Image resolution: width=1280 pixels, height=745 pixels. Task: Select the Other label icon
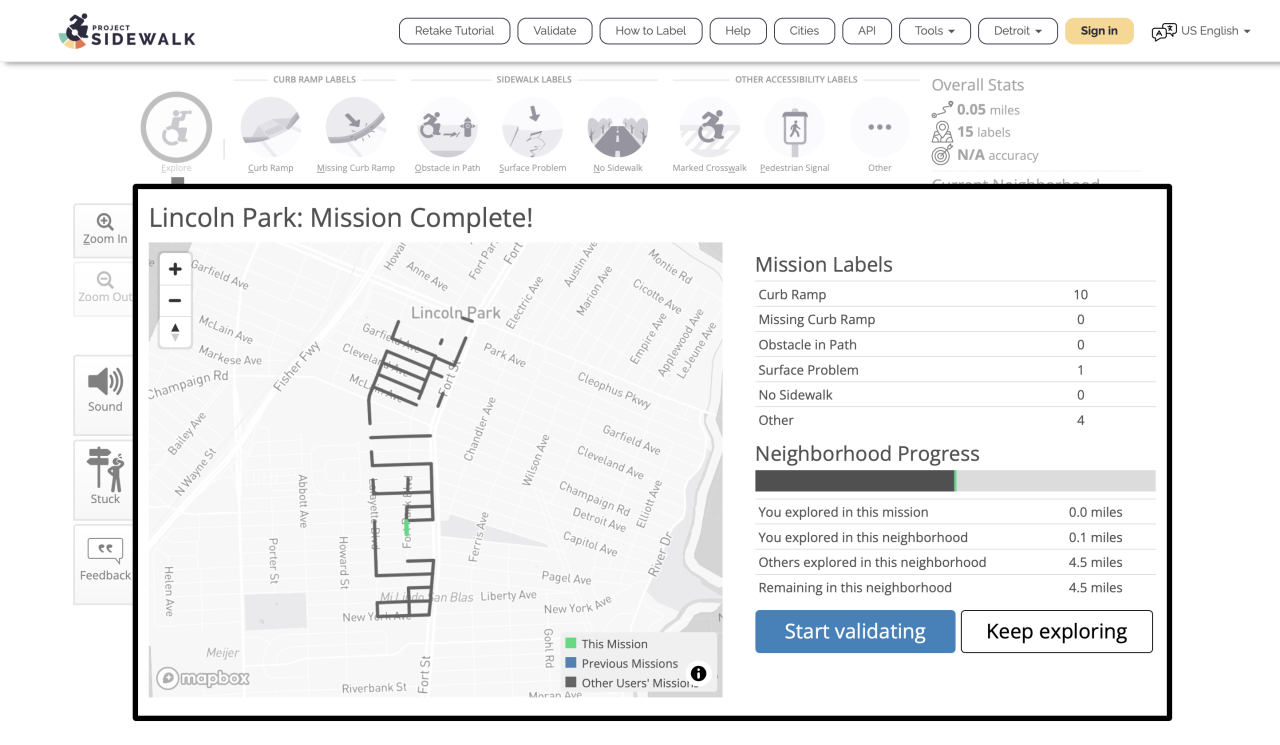pyautogui.click(x=880, y=127)
